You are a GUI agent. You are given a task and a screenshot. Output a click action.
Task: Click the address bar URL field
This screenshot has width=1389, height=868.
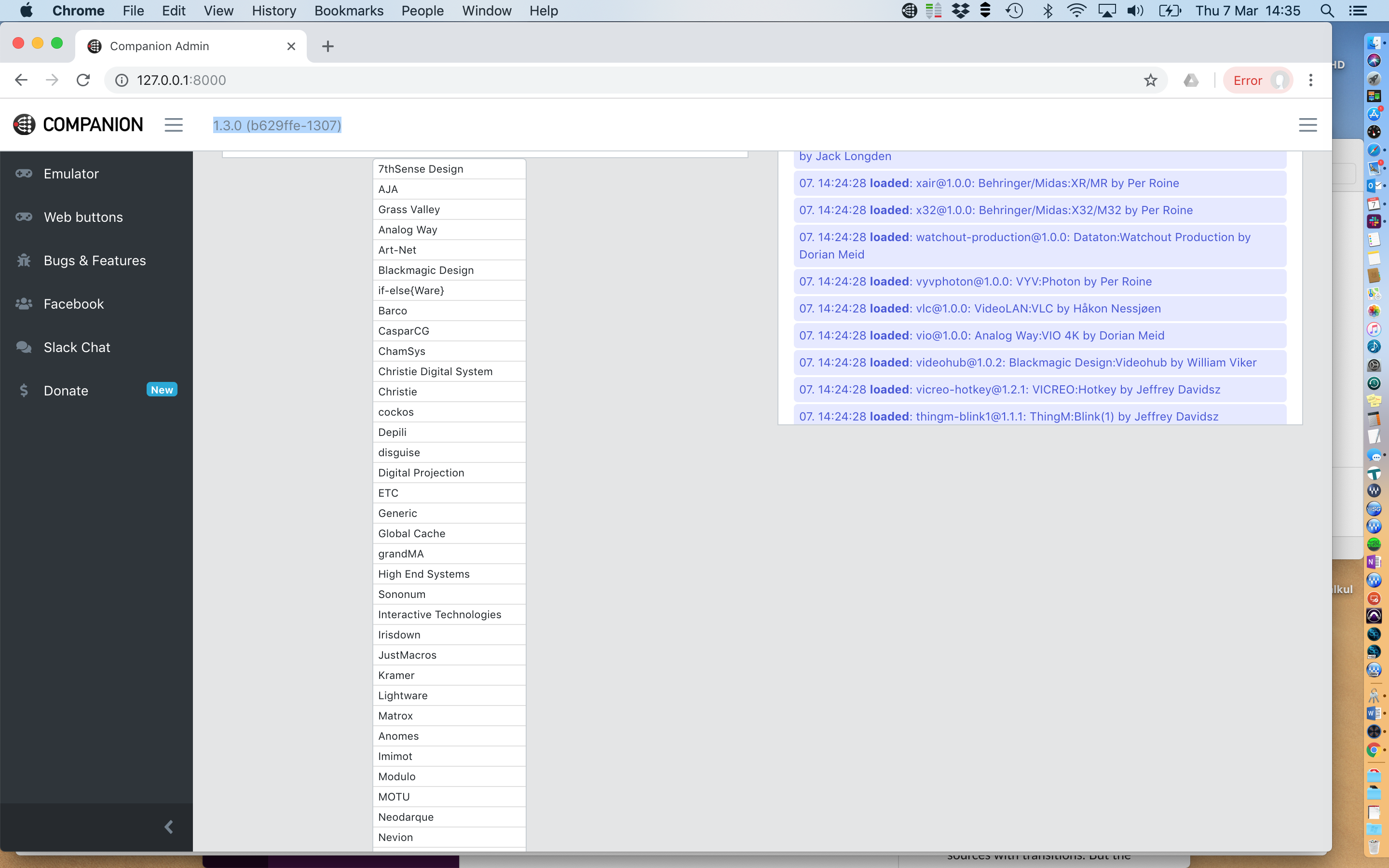574,81
